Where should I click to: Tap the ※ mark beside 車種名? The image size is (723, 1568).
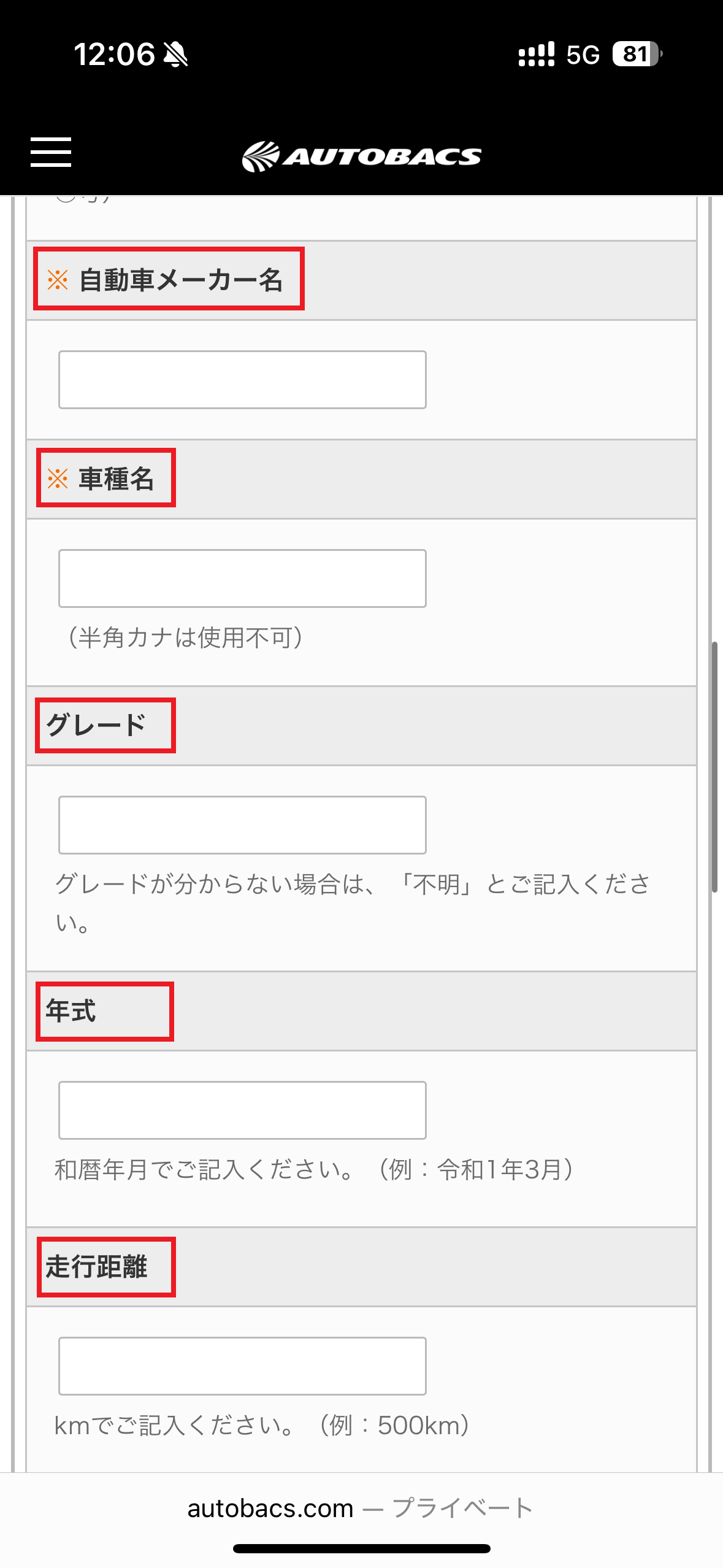coord(58,478)
